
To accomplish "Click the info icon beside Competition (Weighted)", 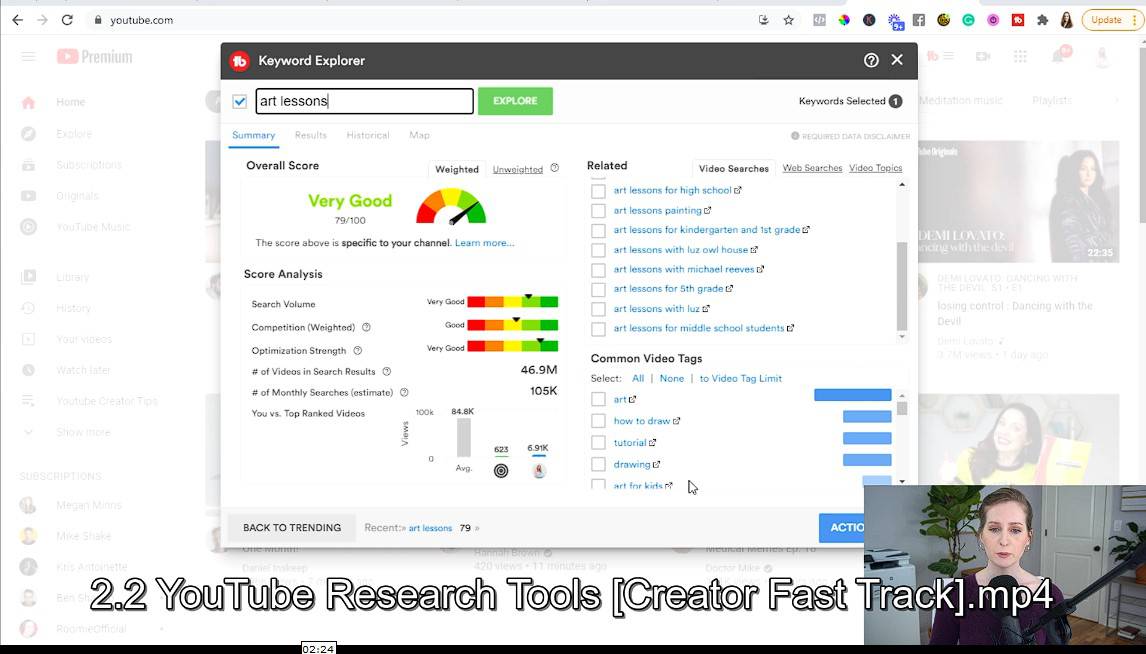I will click(366, 327).
